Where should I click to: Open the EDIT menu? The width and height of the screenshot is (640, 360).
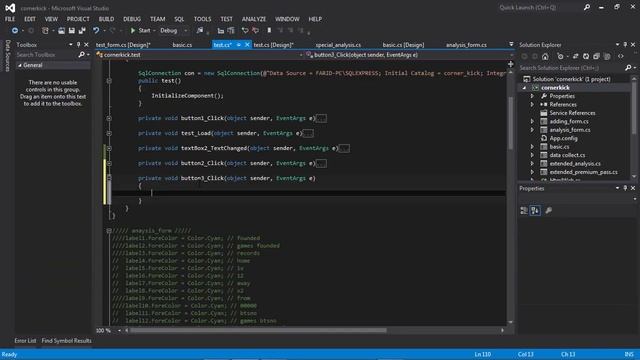30,19
